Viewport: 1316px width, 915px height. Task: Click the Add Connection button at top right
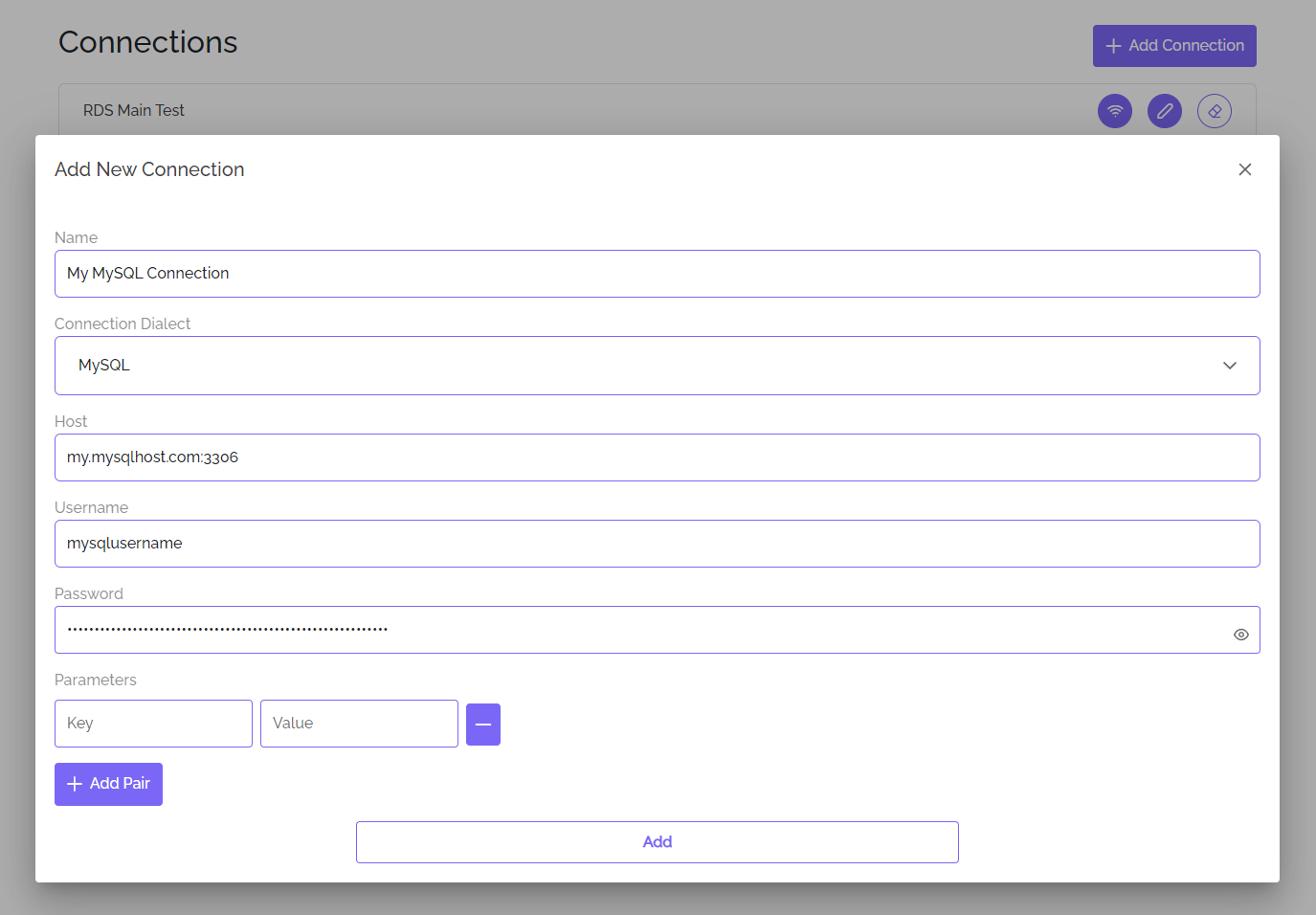(1173, 46)
